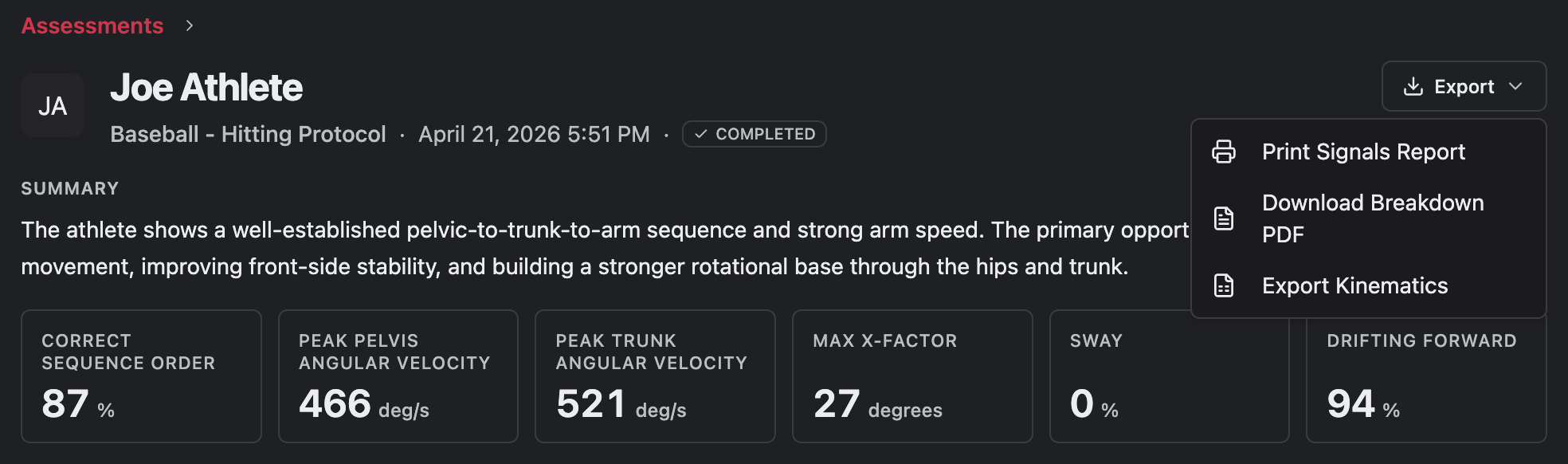
Task: Click the document icon beside Download Breakdown PDF
Action: click(1224, 218)
